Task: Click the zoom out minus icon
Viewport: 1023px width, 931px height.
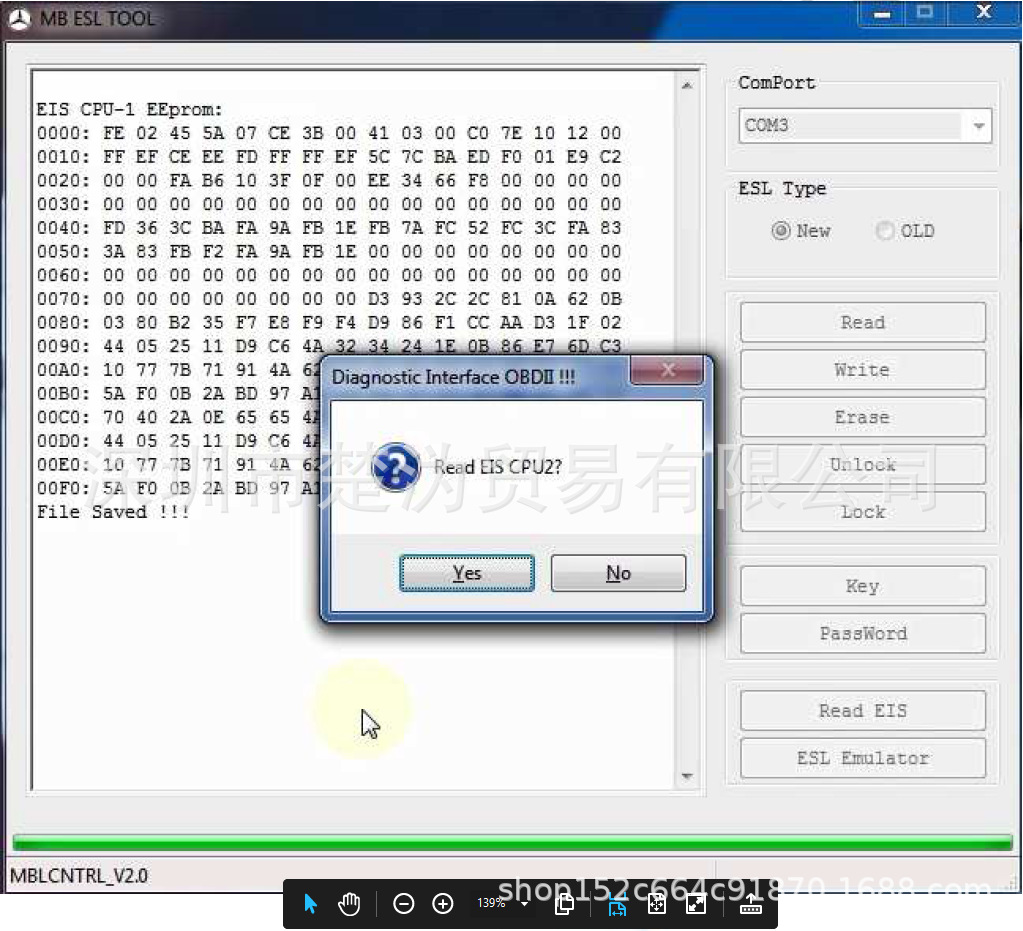Action: [404, 904]
